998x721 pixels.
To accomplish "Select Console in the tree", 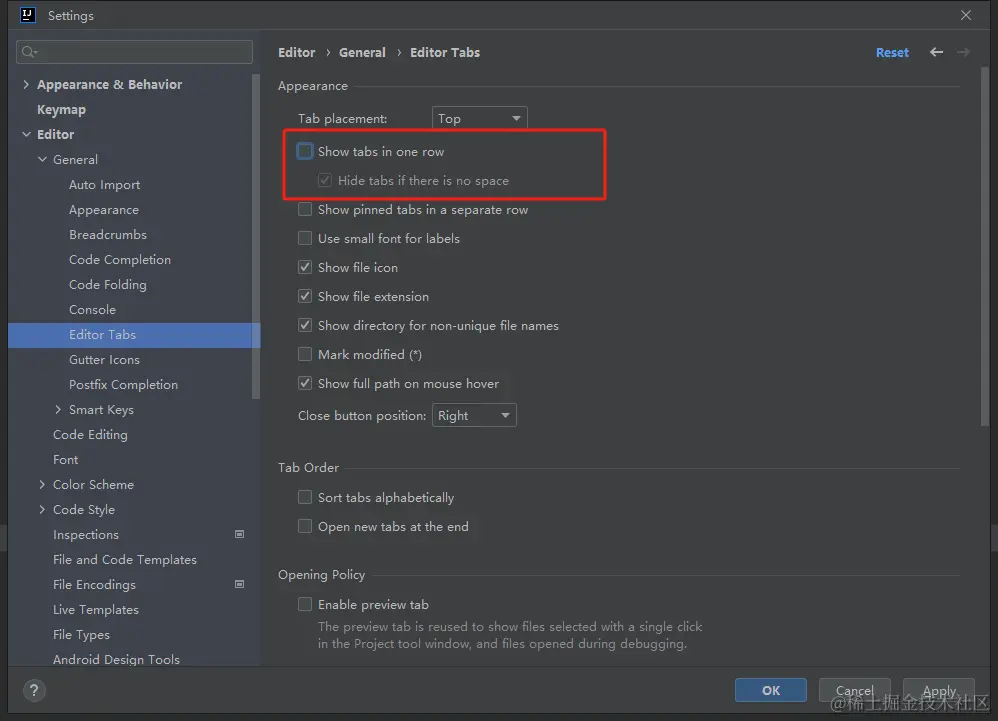I will click(x=92, y=309).
